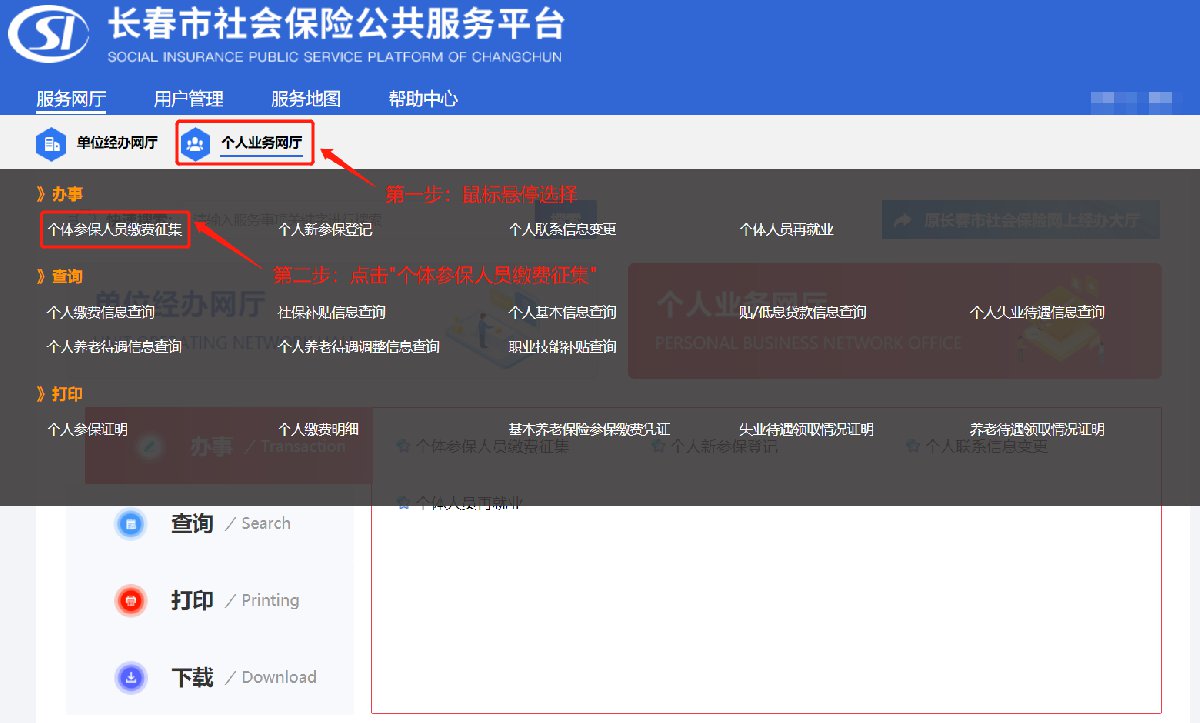Open 个人缴费信息查询 link
This screenshot has height=723, width=1200.
[101, 313]
